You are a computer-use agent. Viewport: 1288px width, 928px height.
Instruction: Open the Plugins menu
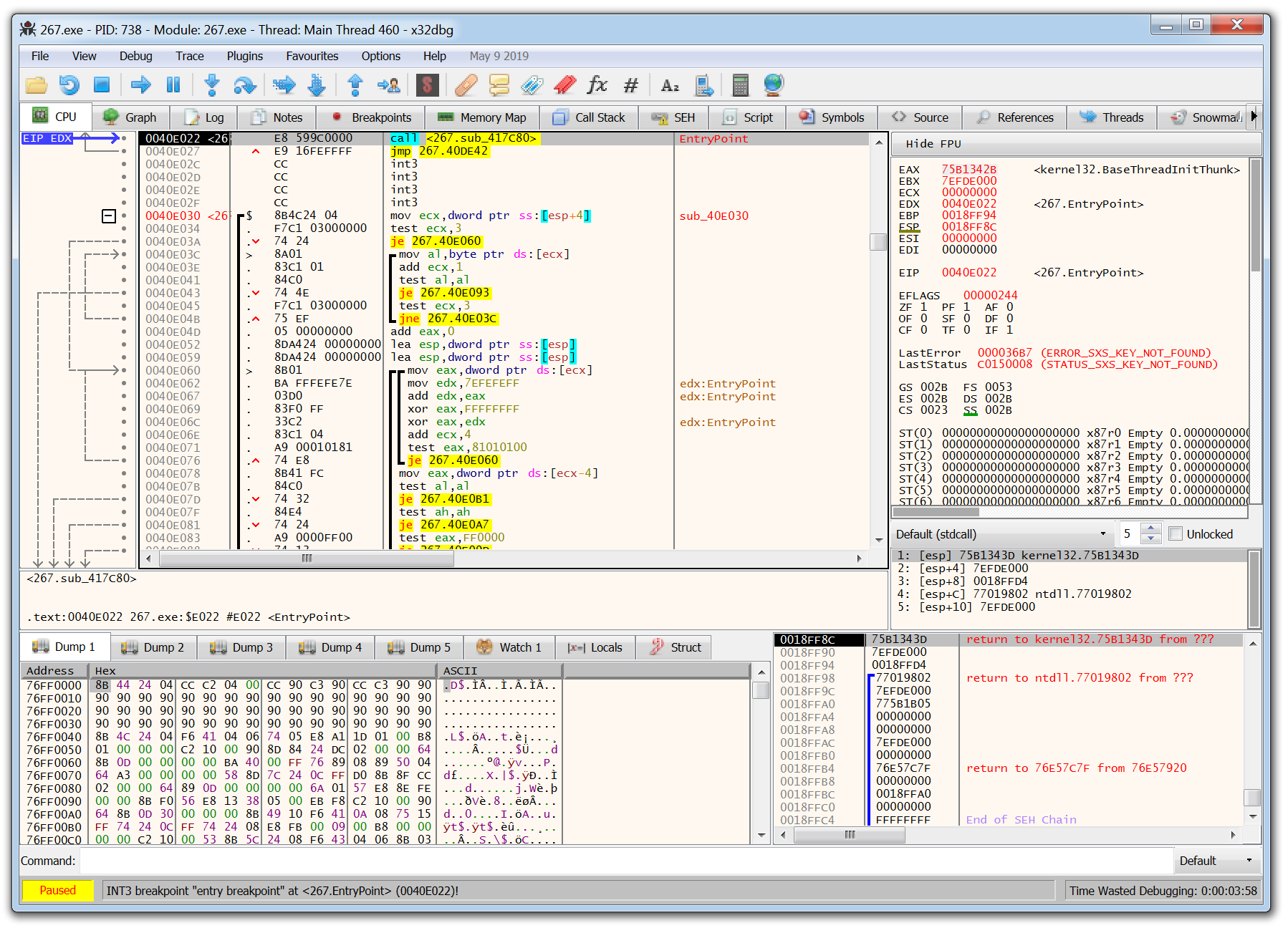[x=244, y=56]
